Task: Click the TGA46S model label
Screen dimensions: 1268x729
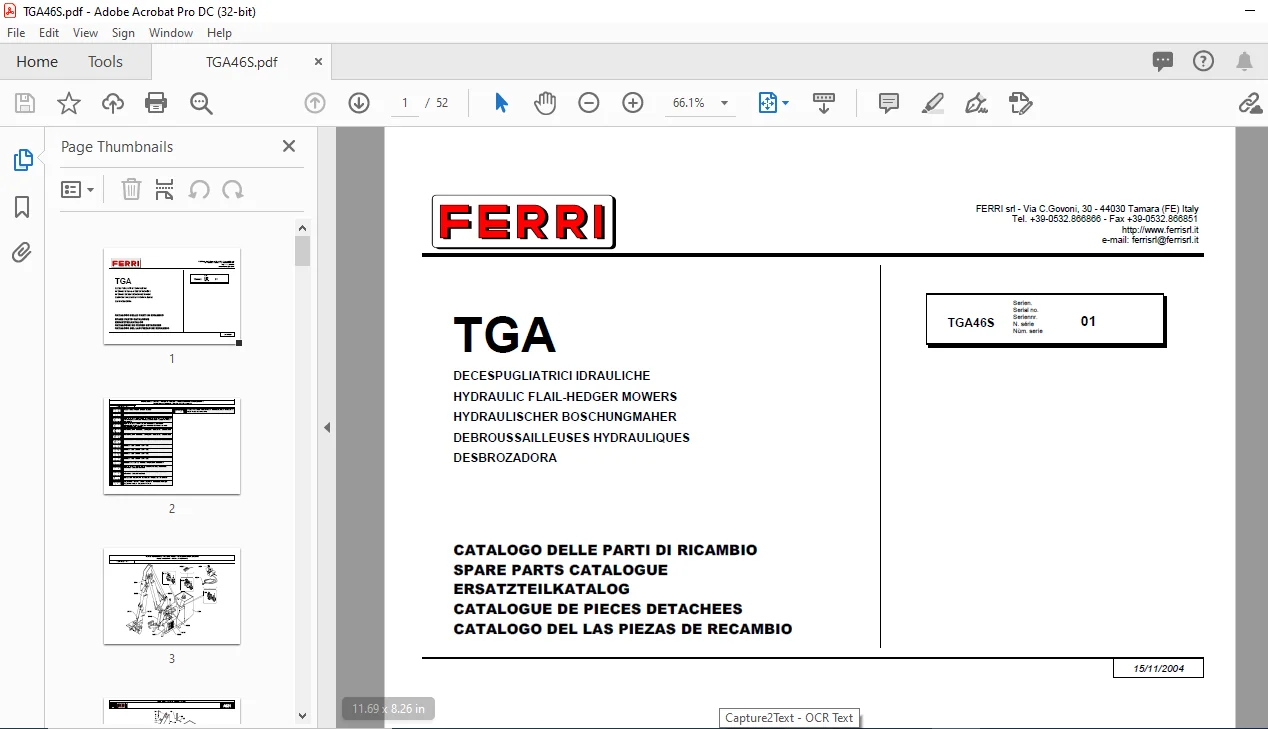Action: click(971, 322)
